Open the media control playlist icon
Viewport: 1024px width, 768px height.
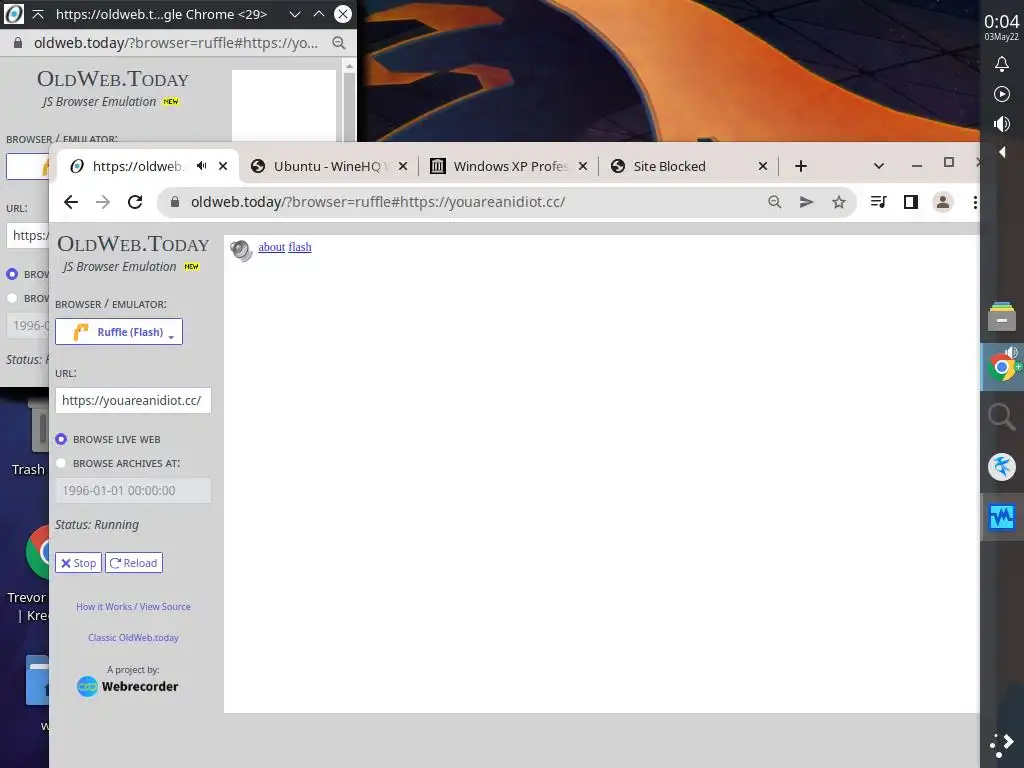[878, 202]
